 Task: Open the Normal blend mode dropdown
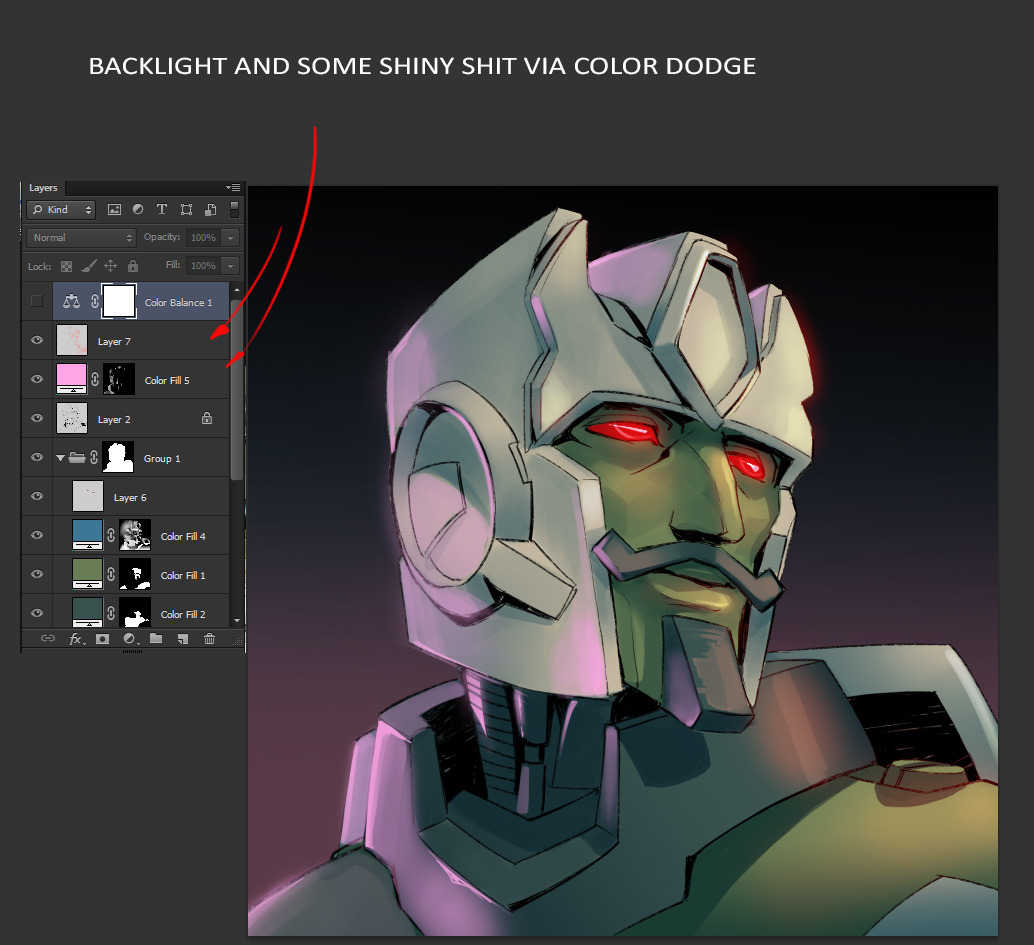[81, 237]
